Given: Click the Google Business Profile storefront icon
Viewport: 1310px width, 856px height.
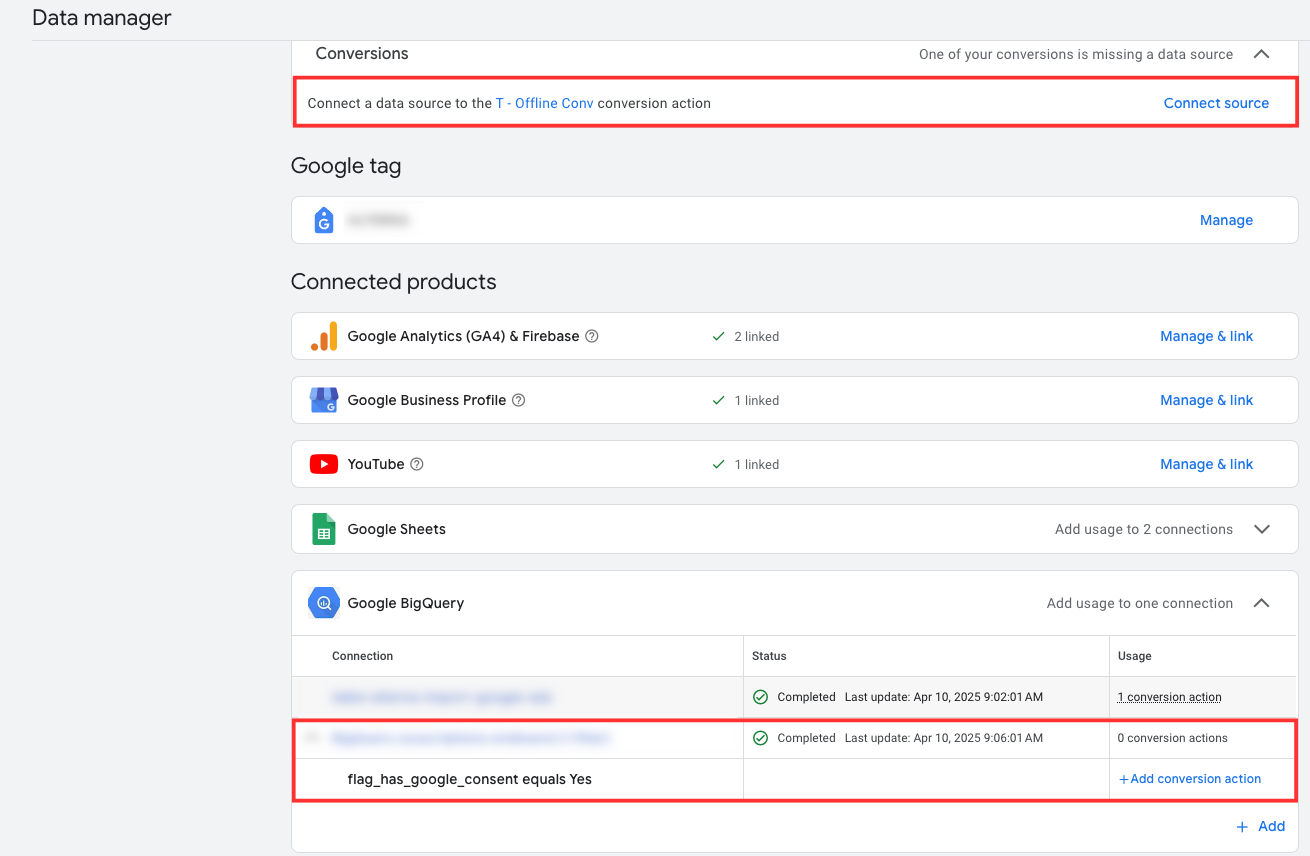Looking at the screenshot, I should pos(323,400).
